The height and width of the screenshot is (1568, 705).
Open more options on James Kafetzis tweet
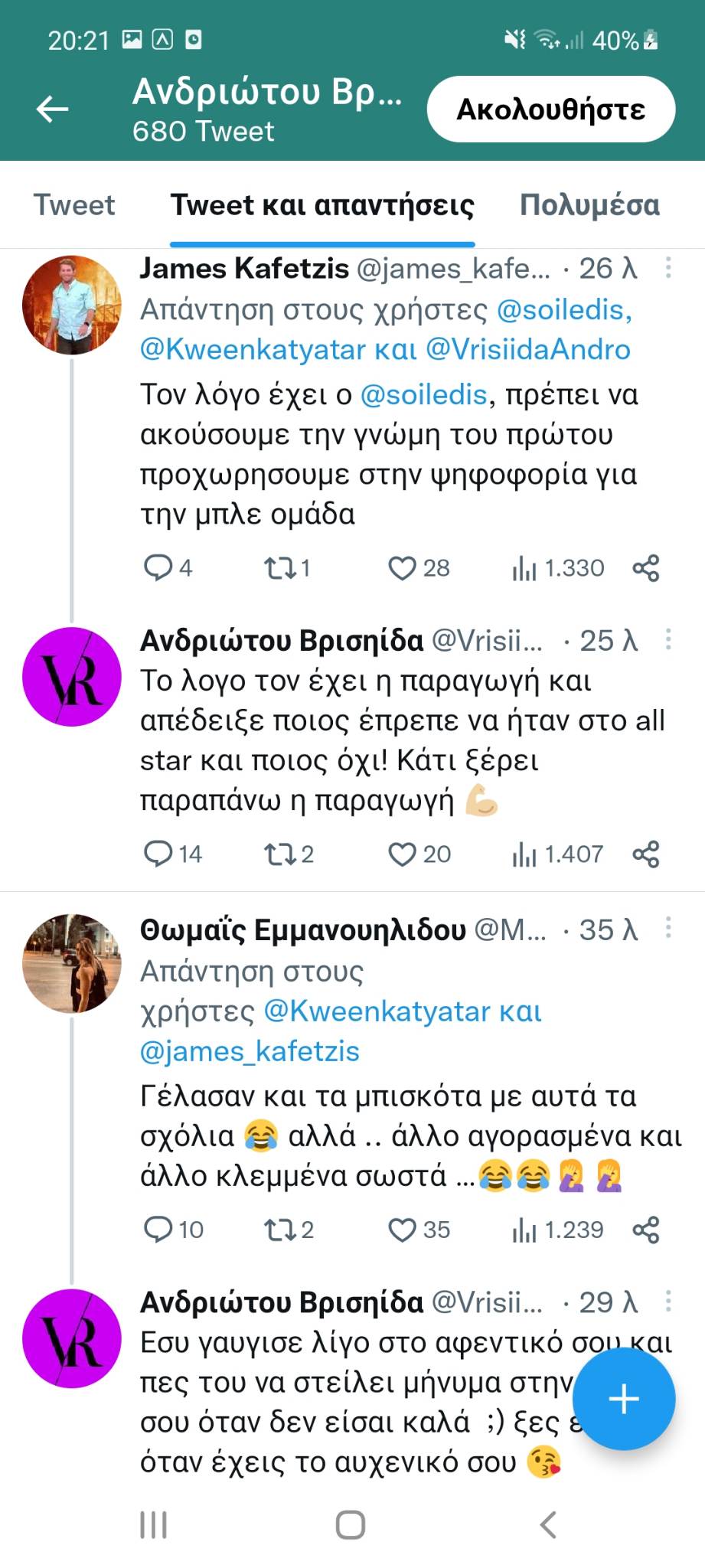coord(668,268)
